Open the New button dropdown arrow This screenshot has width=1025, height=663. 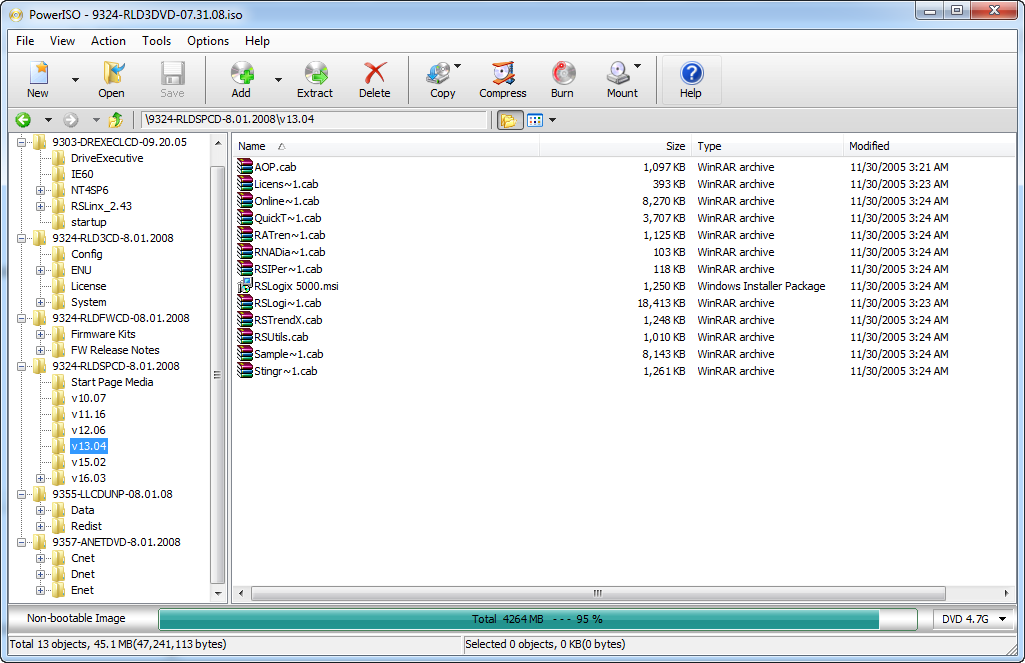pos(75,80)
